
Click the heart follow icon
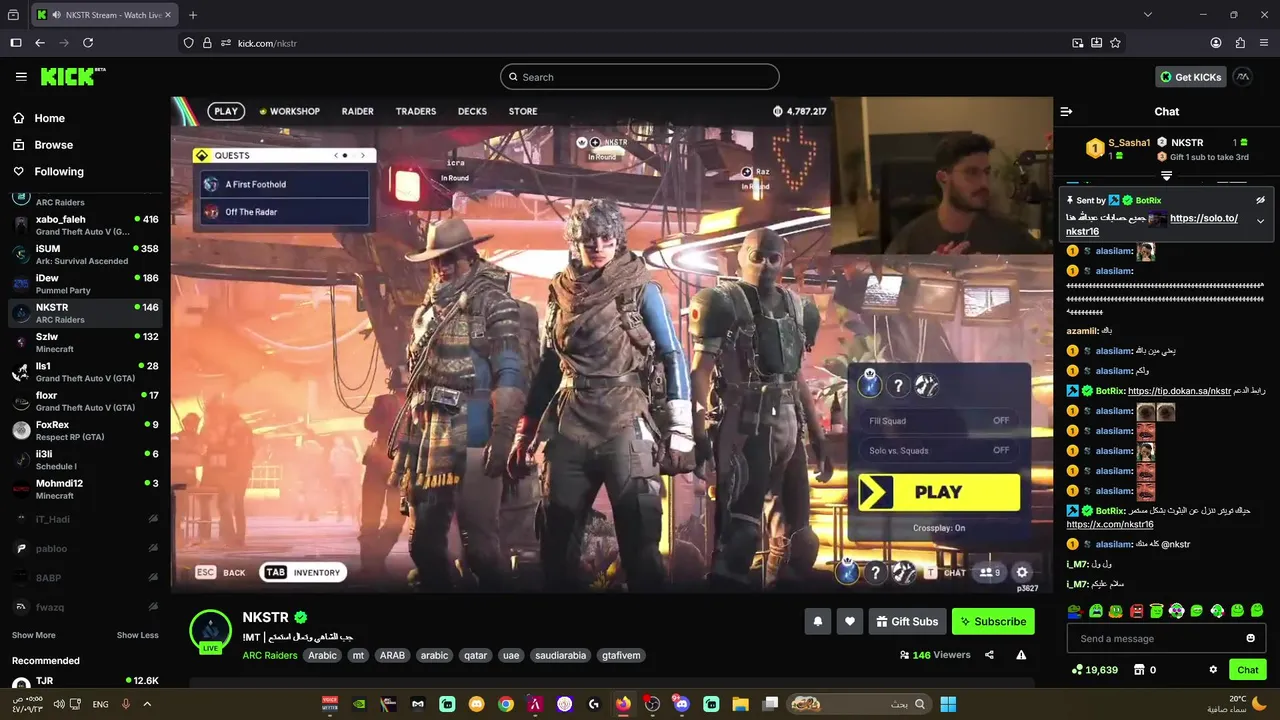tap(850, 621)
